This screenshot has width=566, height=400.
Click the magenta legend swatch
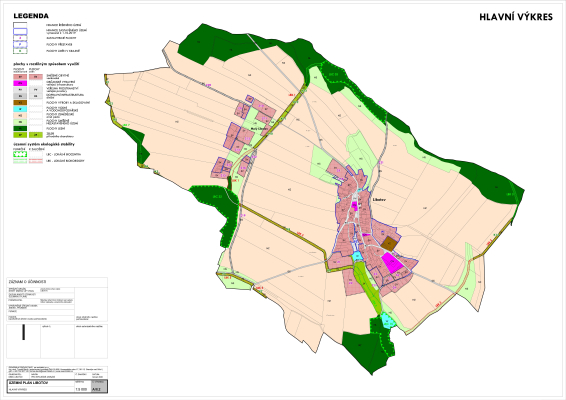tap(20, 83)
